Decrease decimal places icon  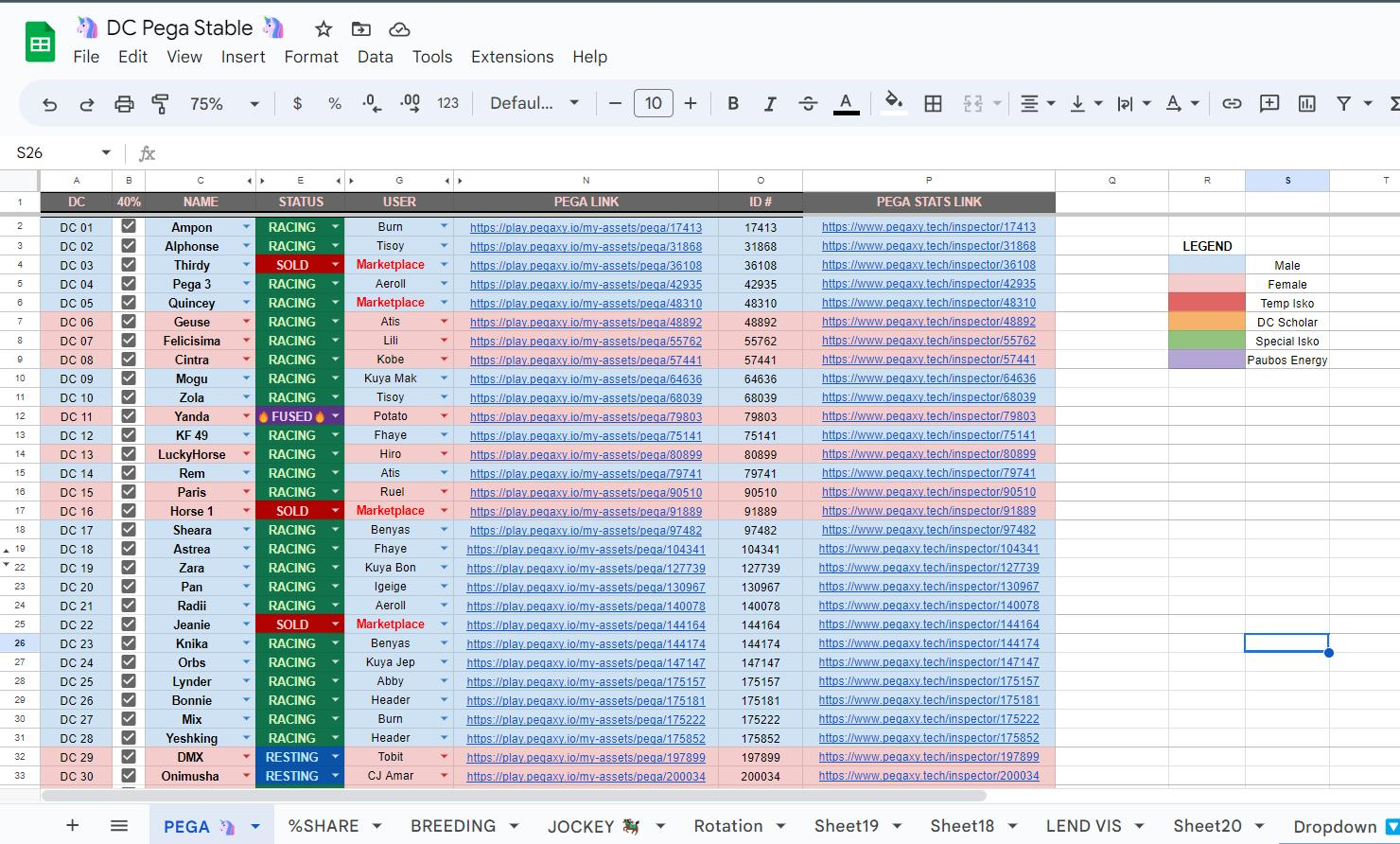tap(372, 104)
